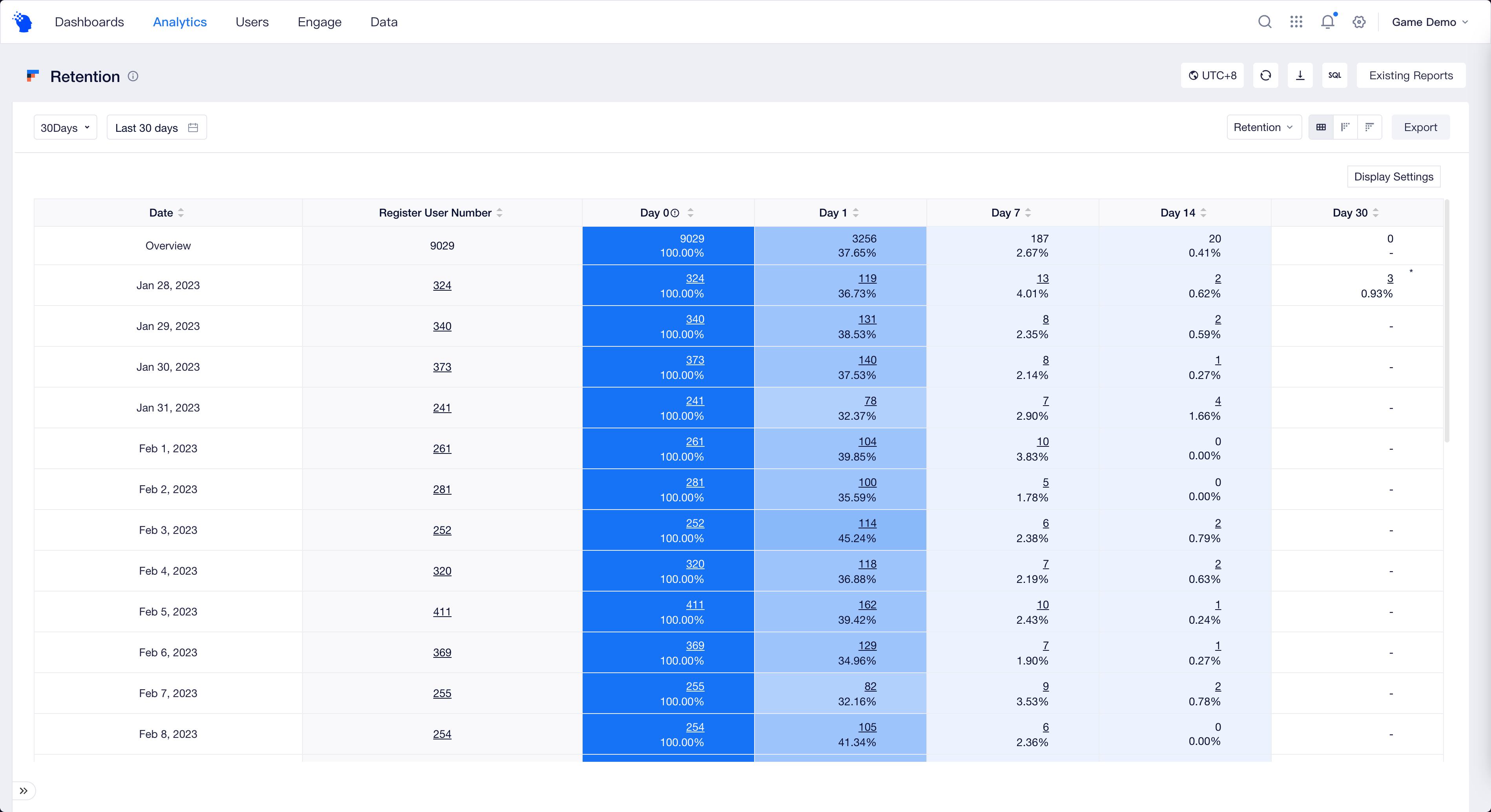Export the retention table

(1420, 127)
